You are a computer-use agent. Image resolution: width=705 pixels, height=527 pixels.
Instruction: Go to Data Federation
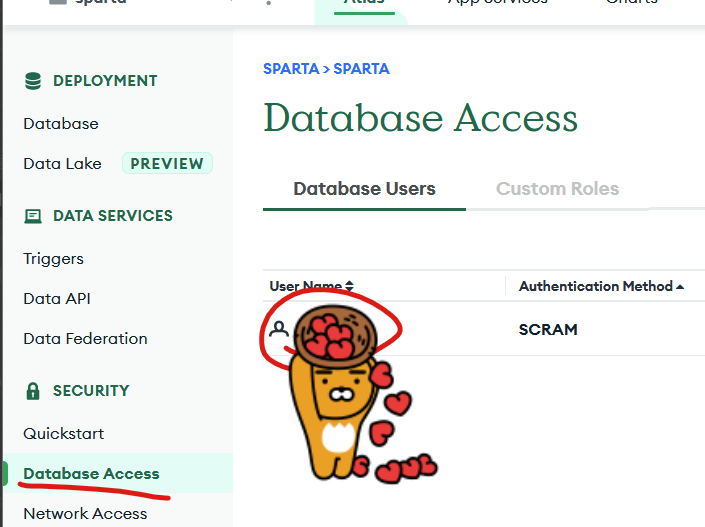coord(85,339)
